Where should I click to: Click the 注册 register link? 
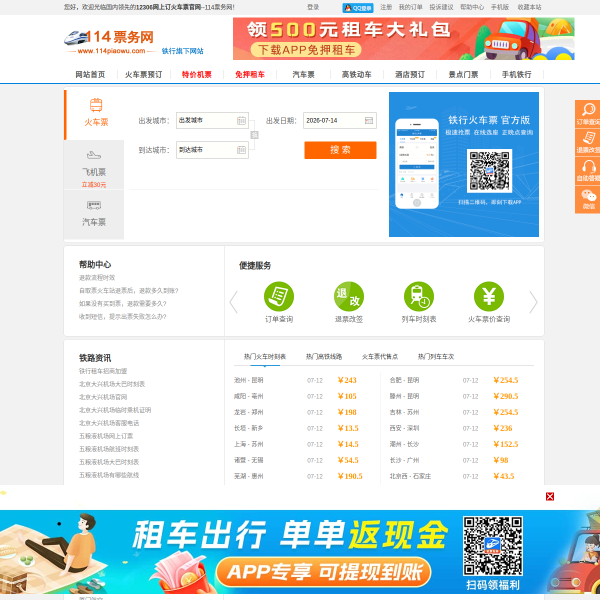(x=386, y=7)
